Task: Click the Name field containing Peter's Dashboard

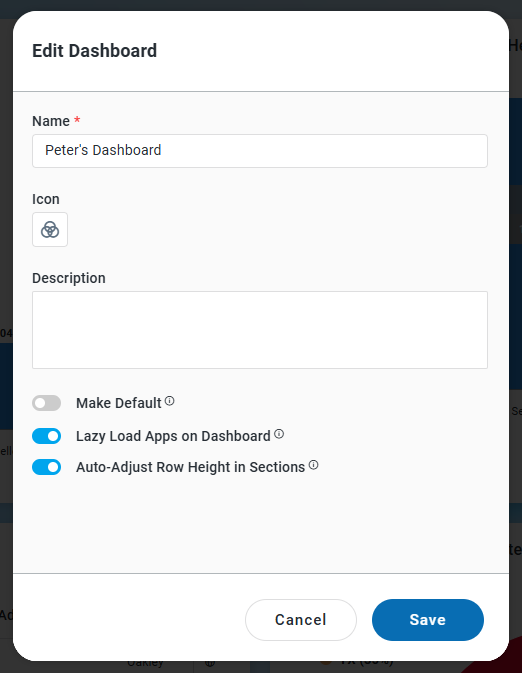Action: pos(260,151)
